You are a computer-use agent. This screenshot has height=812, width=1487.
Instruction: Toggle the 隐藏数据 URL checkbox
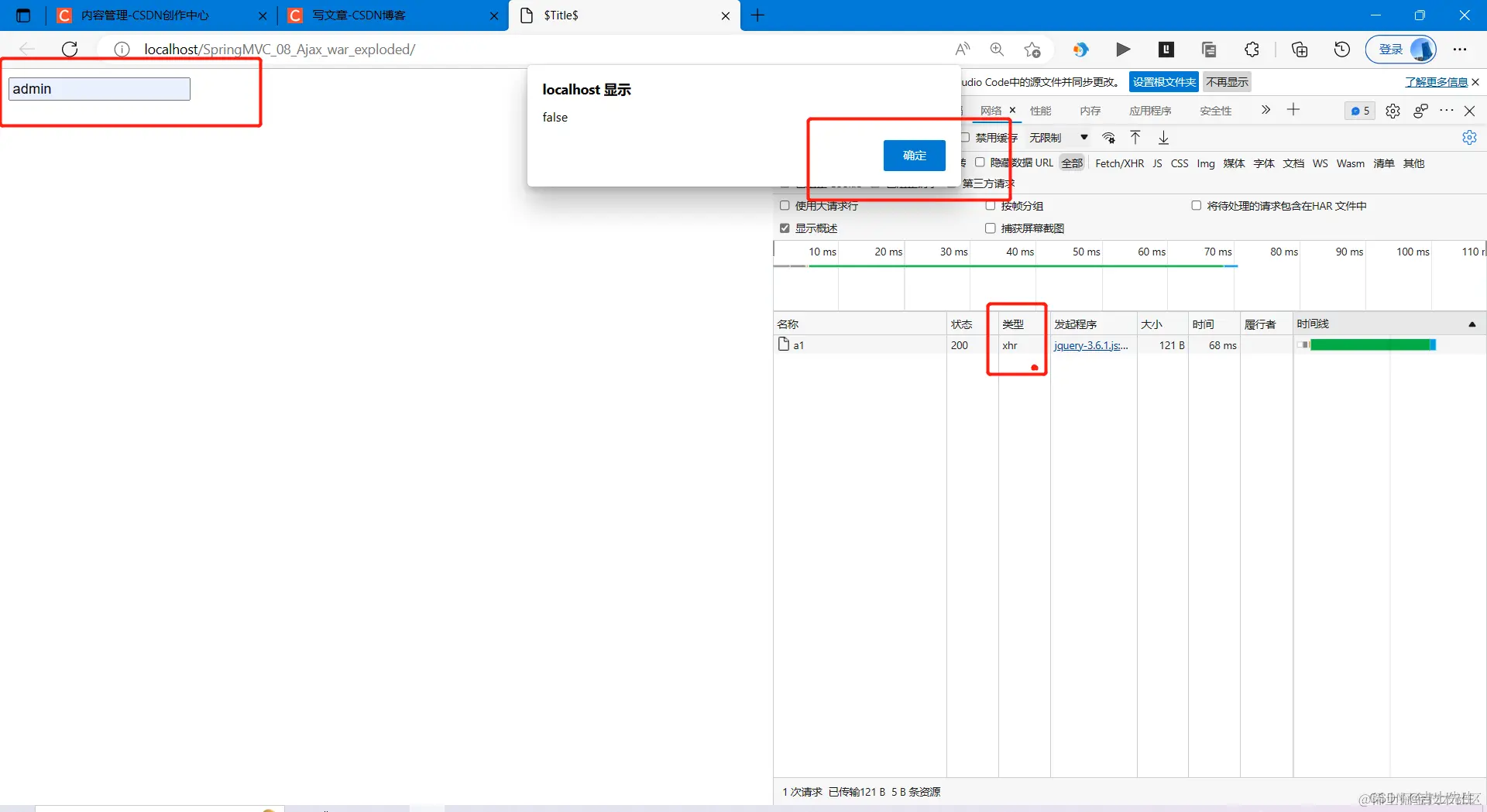pos(980,163)
